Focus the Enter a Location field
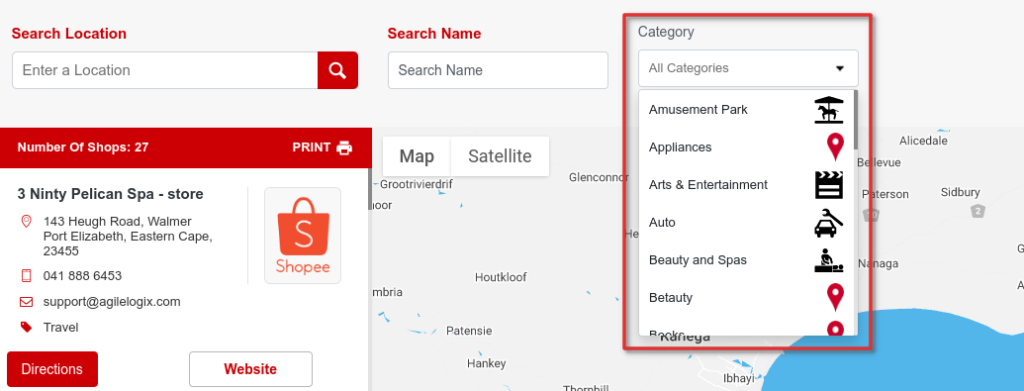The height and width of the screenshot is (391, 1024). [165, 70]
